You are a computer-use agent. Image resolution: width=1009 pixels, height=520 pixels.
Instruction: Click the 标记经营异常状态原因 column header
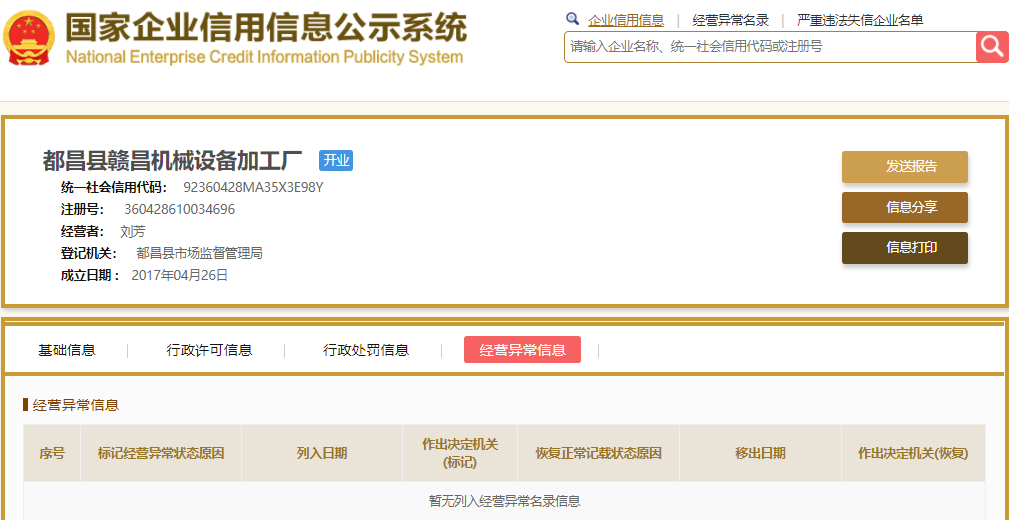161,453
